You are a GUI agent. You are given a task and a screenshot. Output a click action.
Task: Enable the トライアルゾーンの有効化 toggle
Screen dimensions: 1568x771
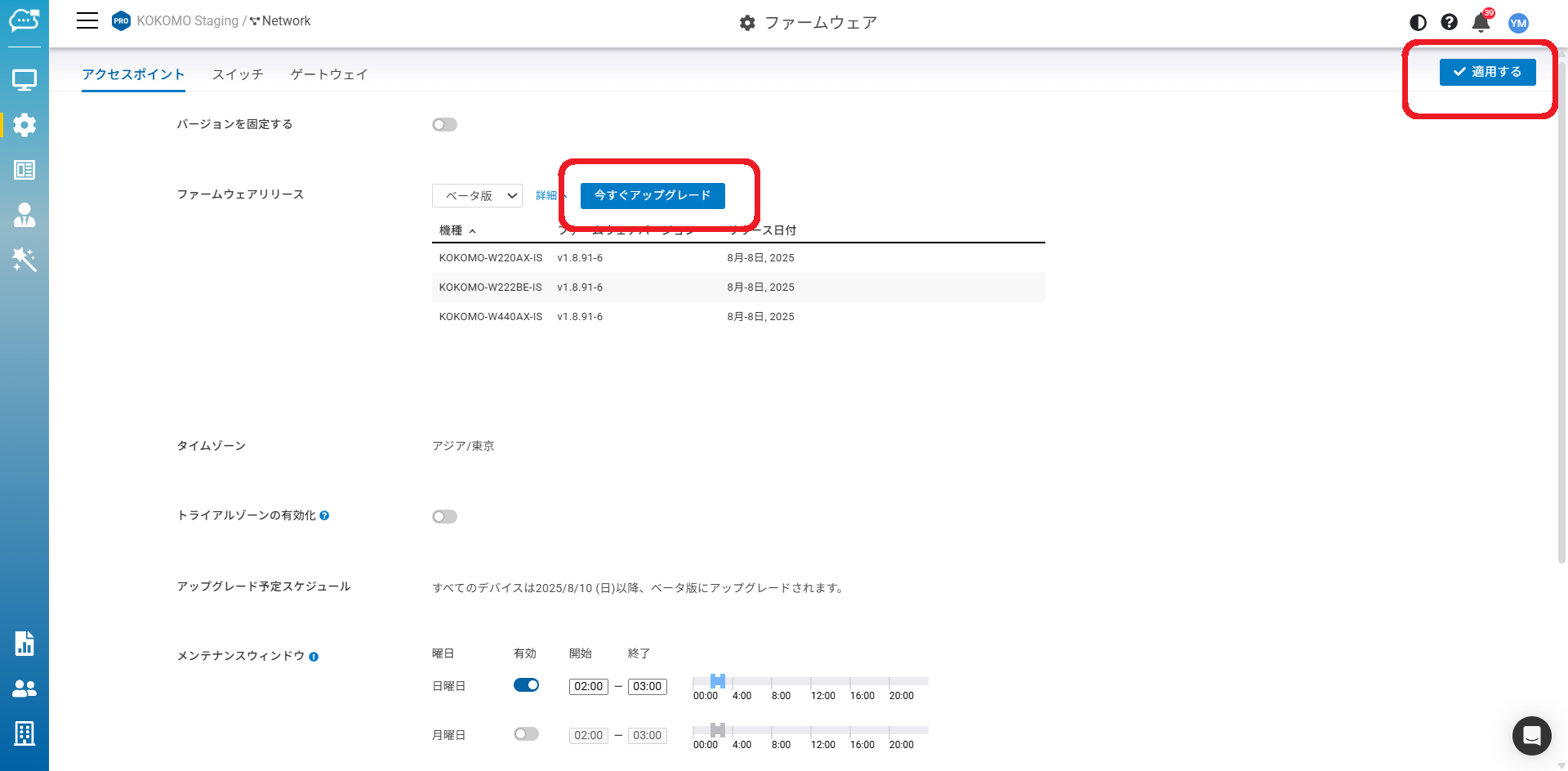[444, 517]
